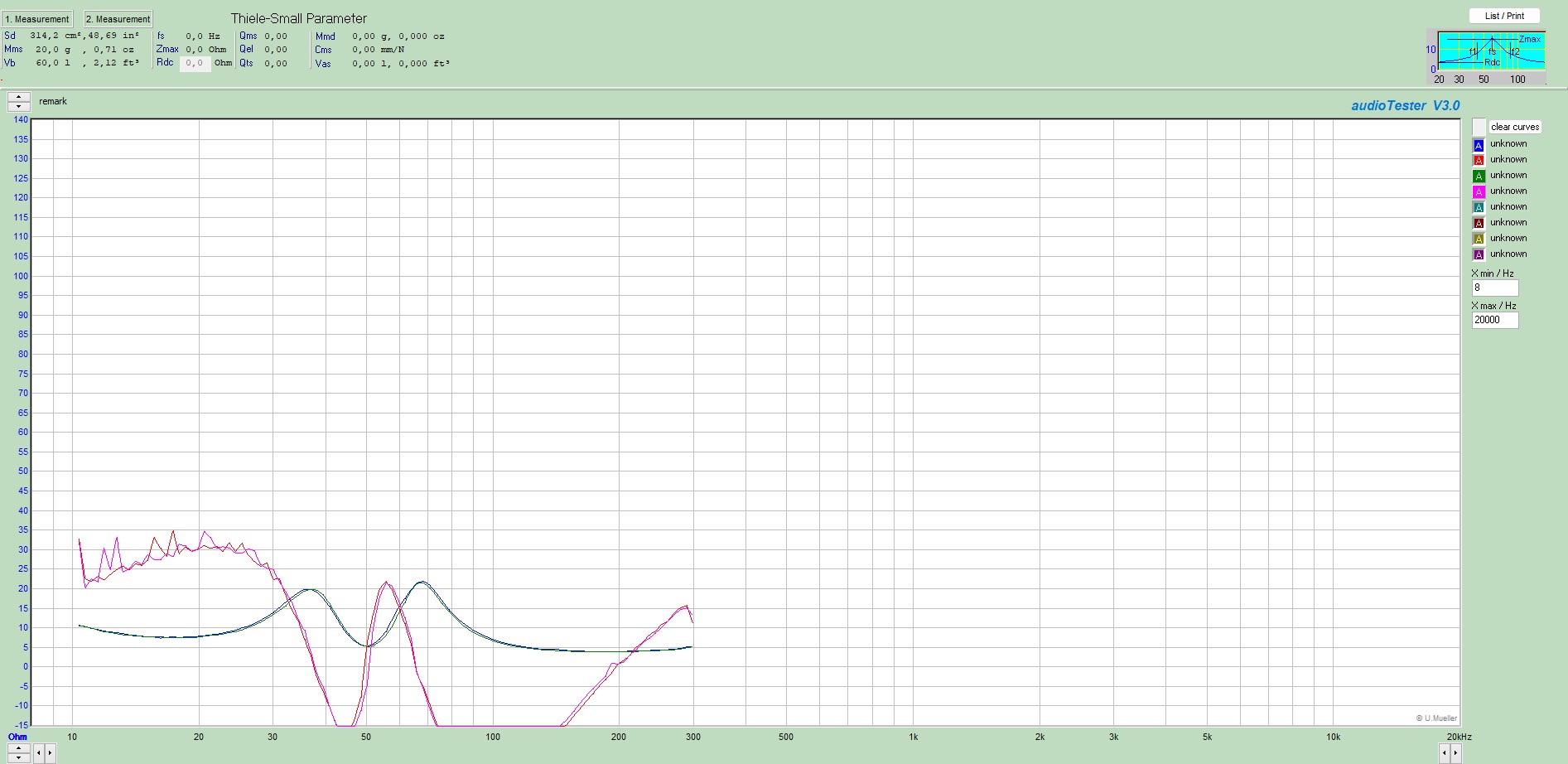Click the down arrow under the Ohm label
This screenshot has height=764, width=1568.
[17, 757]
